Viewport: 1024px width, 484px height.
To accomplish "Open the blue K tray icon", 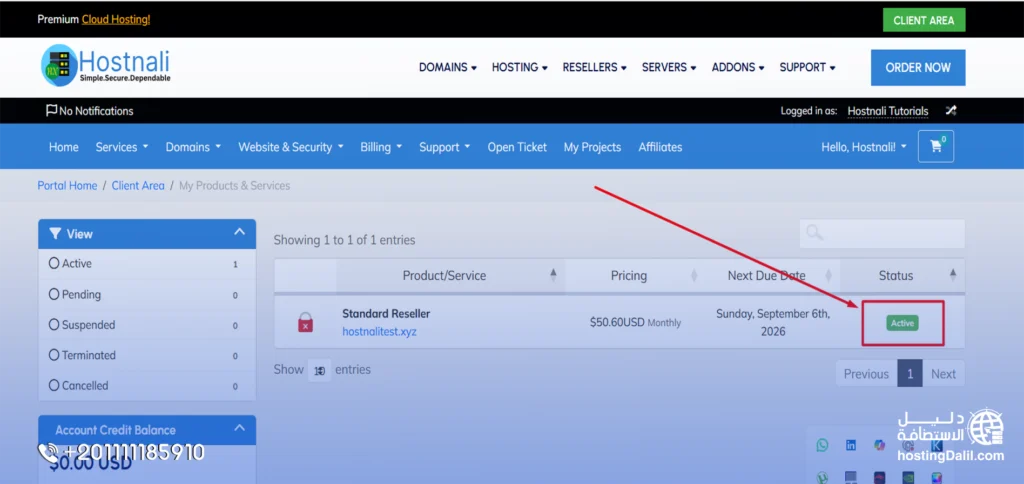I will tap(937, 445).
